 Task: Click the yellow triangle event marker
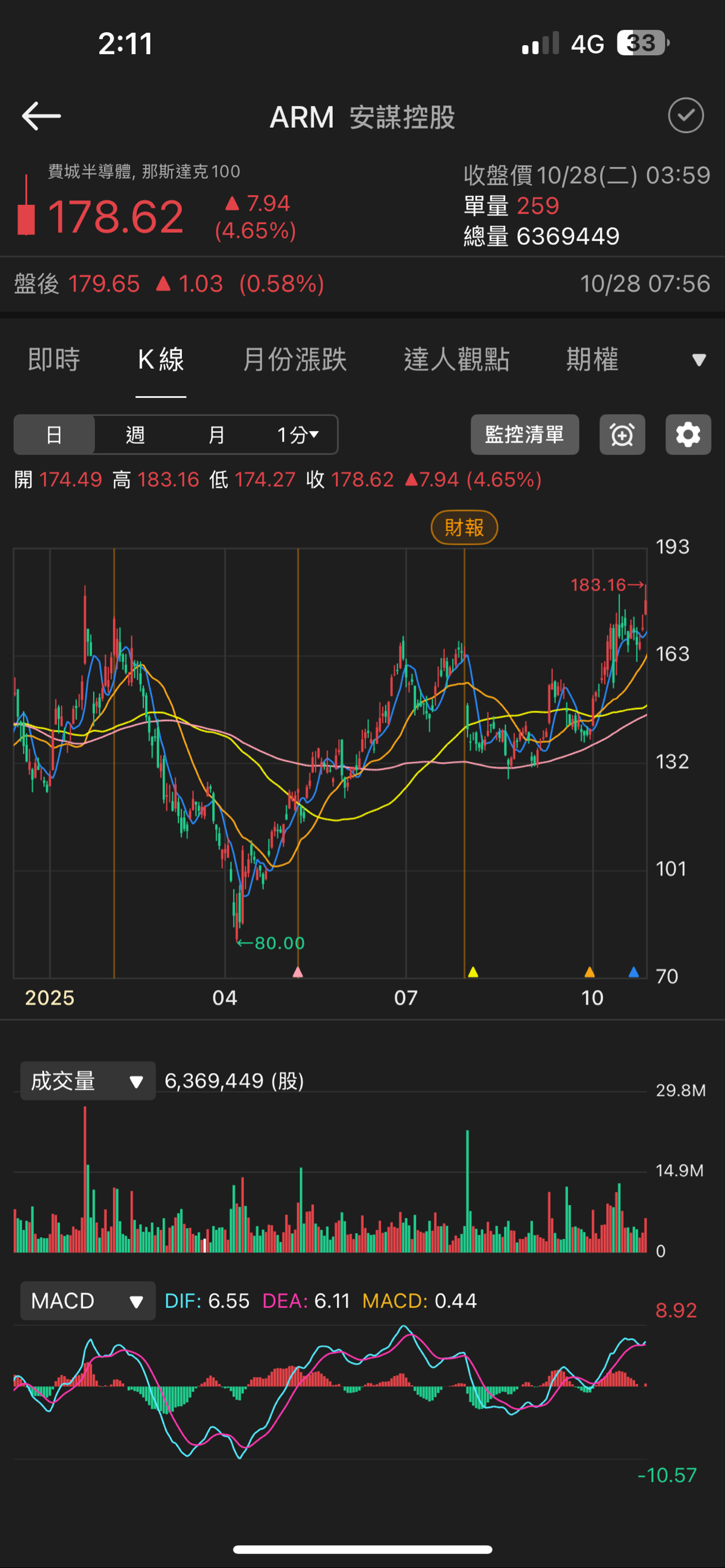click(x=473, y=972)
